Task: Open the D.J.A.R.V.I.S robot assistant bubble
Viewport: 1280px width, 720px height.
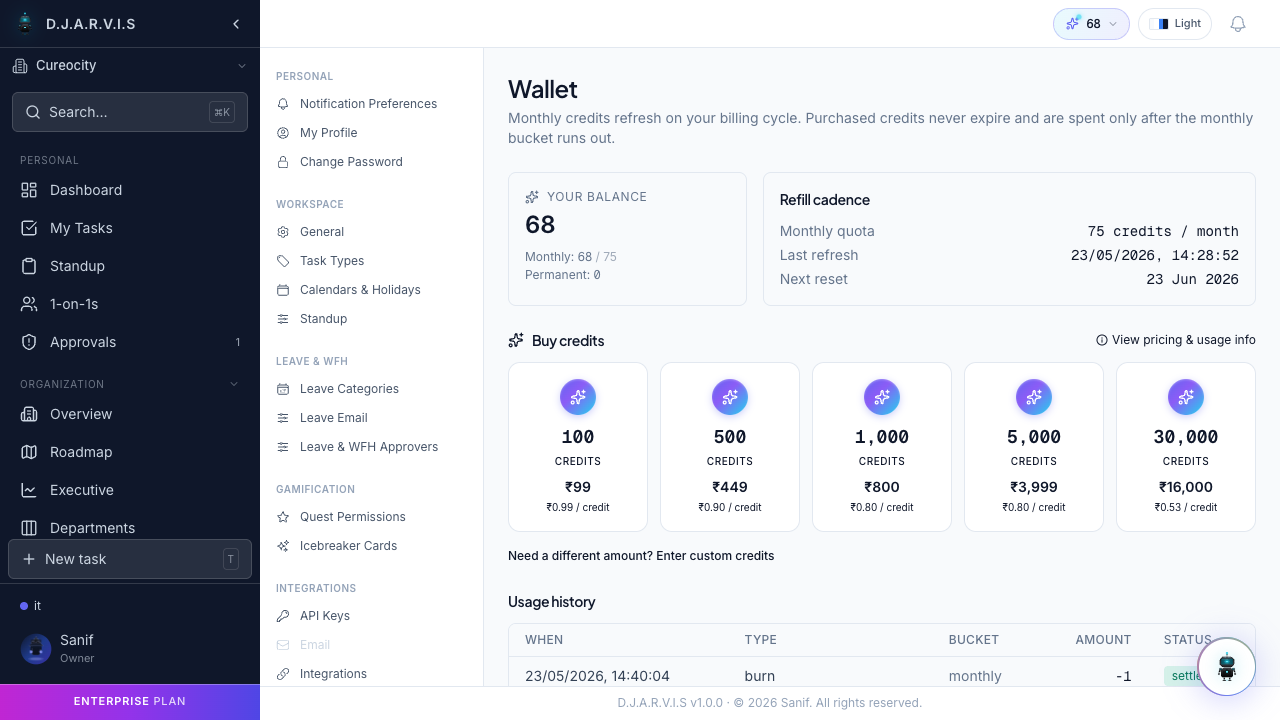Action: (1227, 667)
